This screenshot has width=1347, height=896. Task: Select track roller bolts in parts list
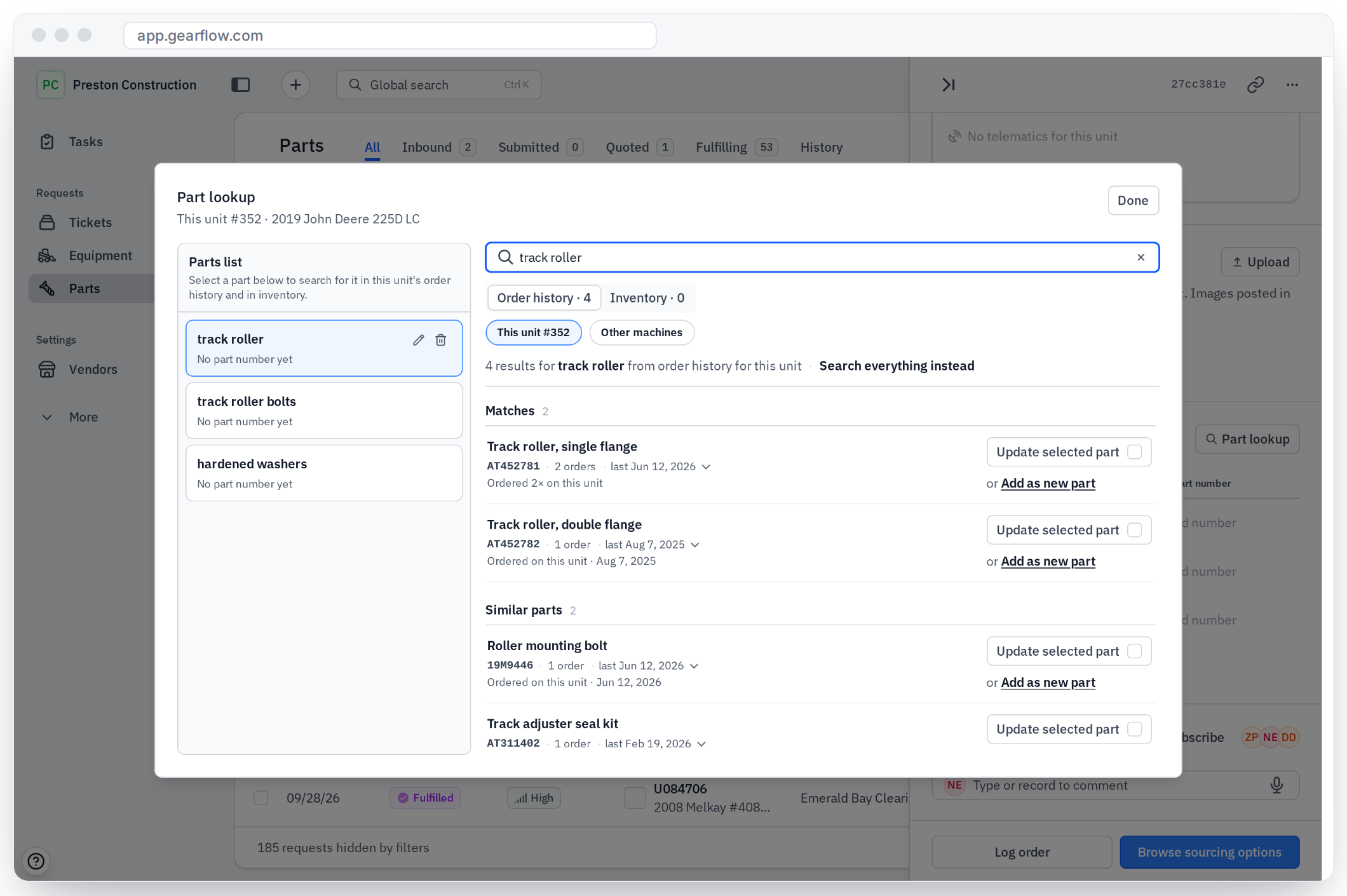tap(324, 411)
